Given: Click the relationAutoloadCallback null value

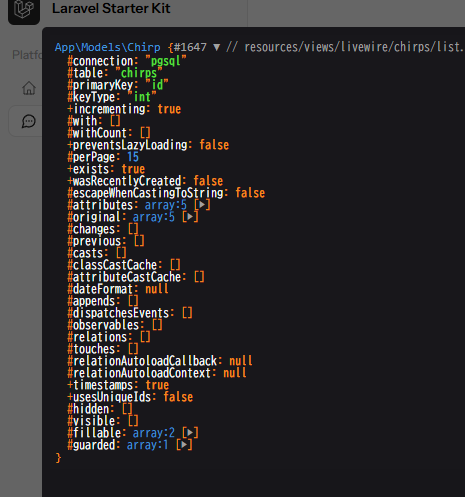Looking at the screenshot, I should click(241, 361).
